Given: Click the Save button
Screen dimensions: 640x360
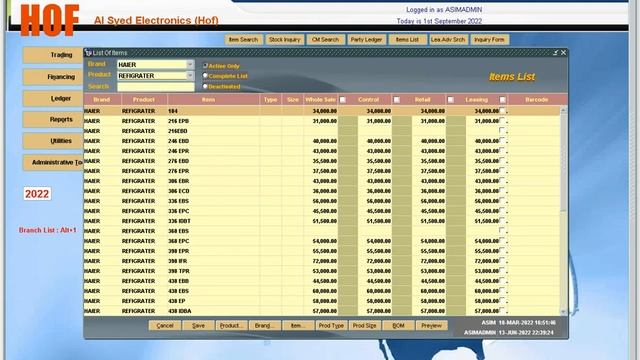Looking at the screenshot, I should (x=198, y=325).
